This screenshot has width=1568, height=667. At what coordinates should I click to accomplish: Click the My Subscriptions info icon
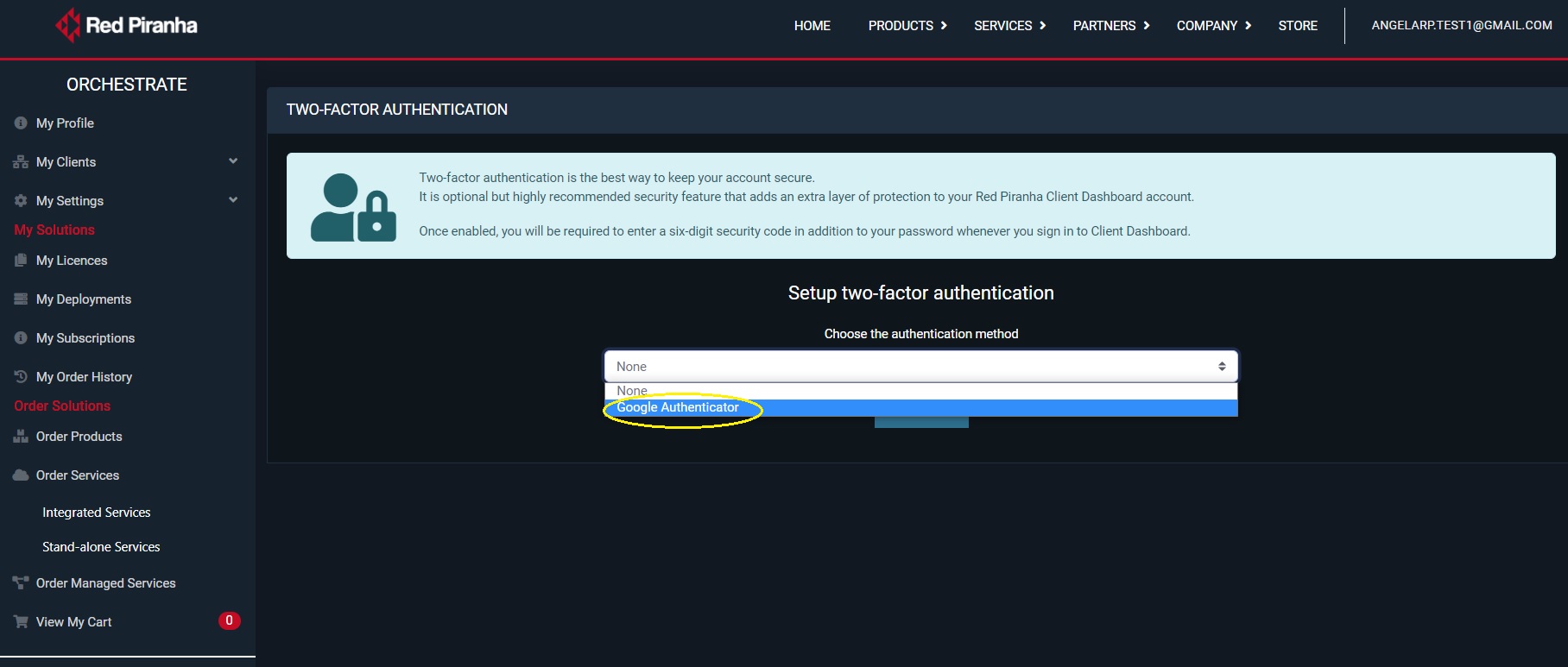(21, 338)
